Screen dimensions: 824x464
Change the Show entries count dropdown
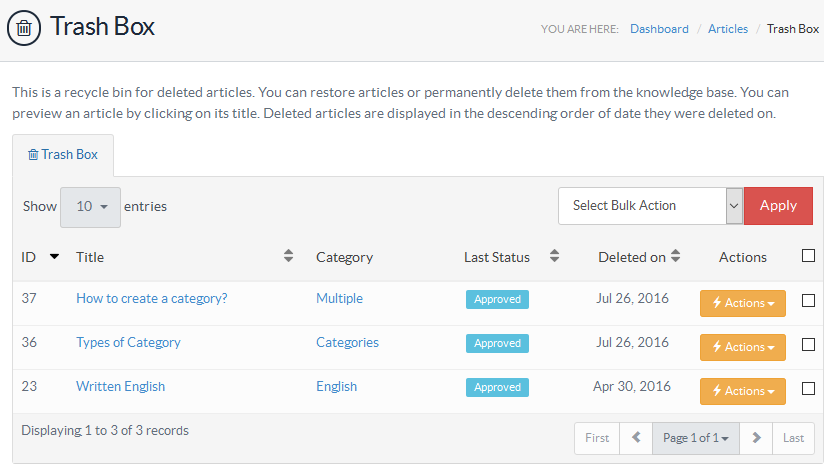(x=90, y=207)
